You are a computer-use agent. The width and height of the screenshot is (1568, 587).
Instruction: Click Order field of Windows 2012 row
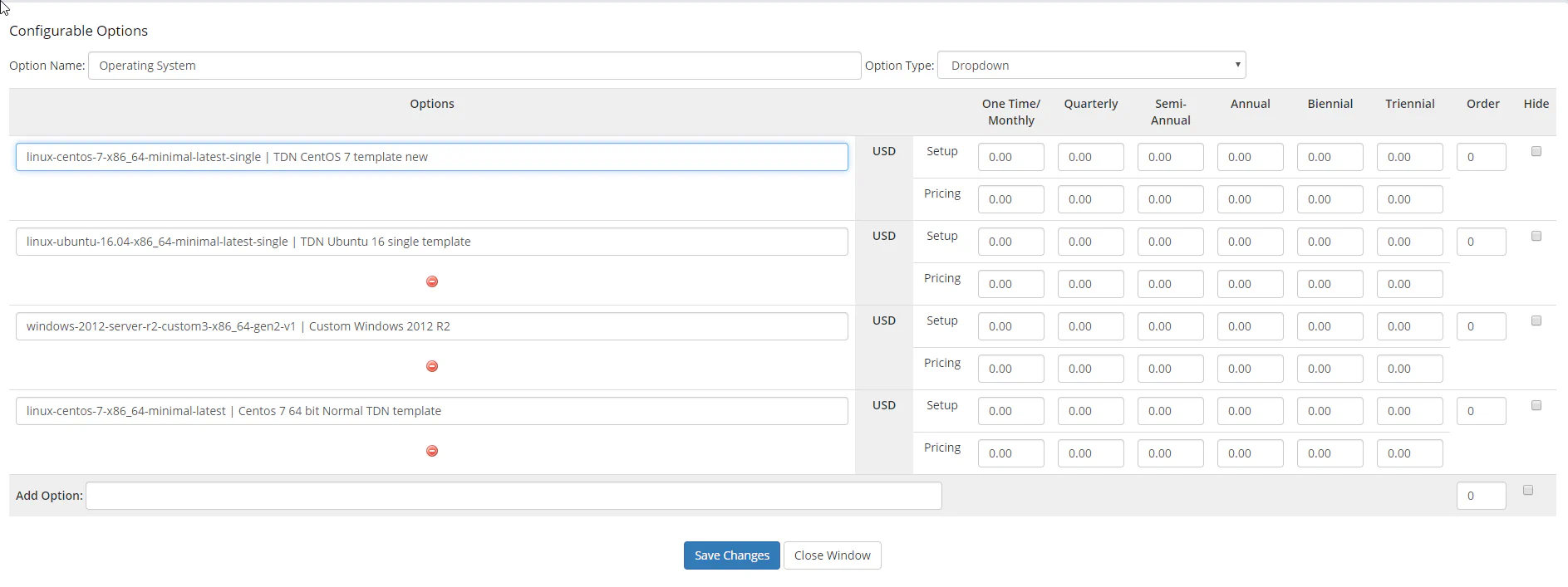[1481, 326]
